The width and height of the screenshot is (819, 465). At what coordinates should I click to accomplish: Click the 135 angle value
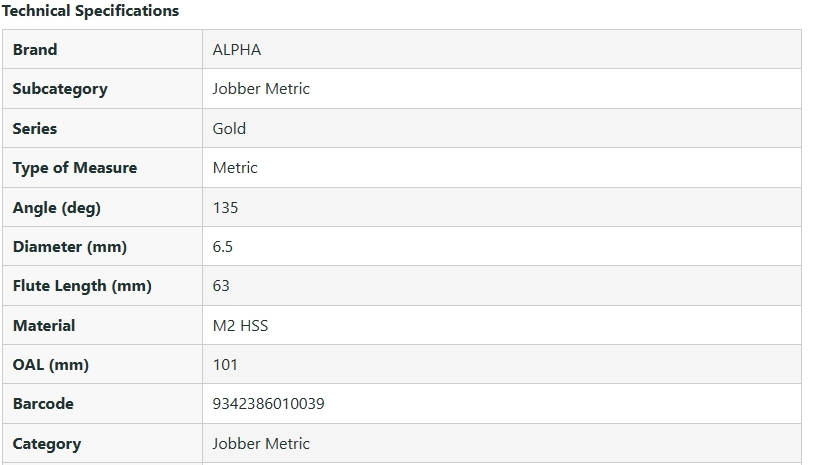pyautogui.click(x=225, y=207)
